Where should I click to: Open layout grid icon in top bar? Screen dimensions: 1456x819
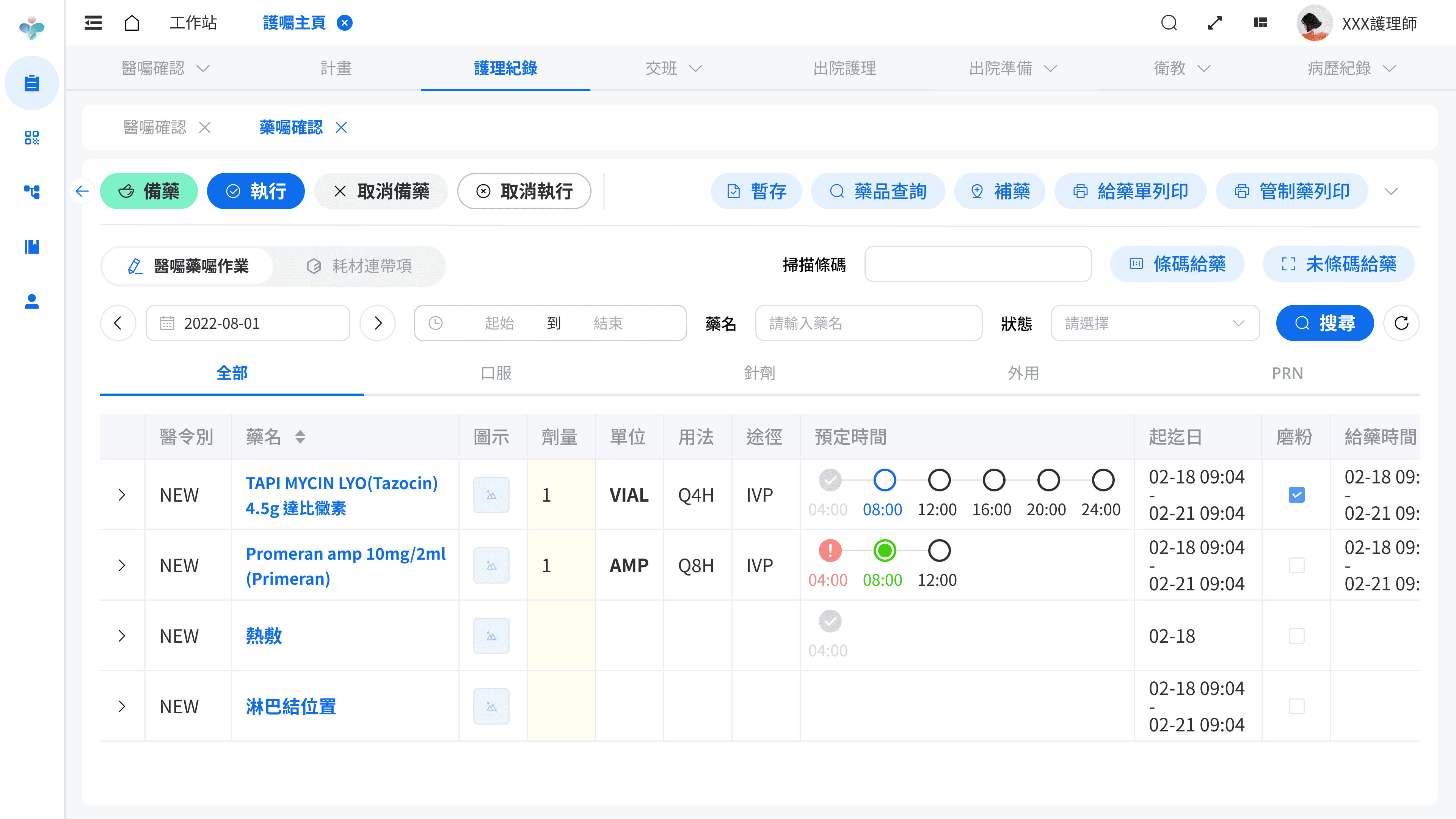tap(1260, 23)
